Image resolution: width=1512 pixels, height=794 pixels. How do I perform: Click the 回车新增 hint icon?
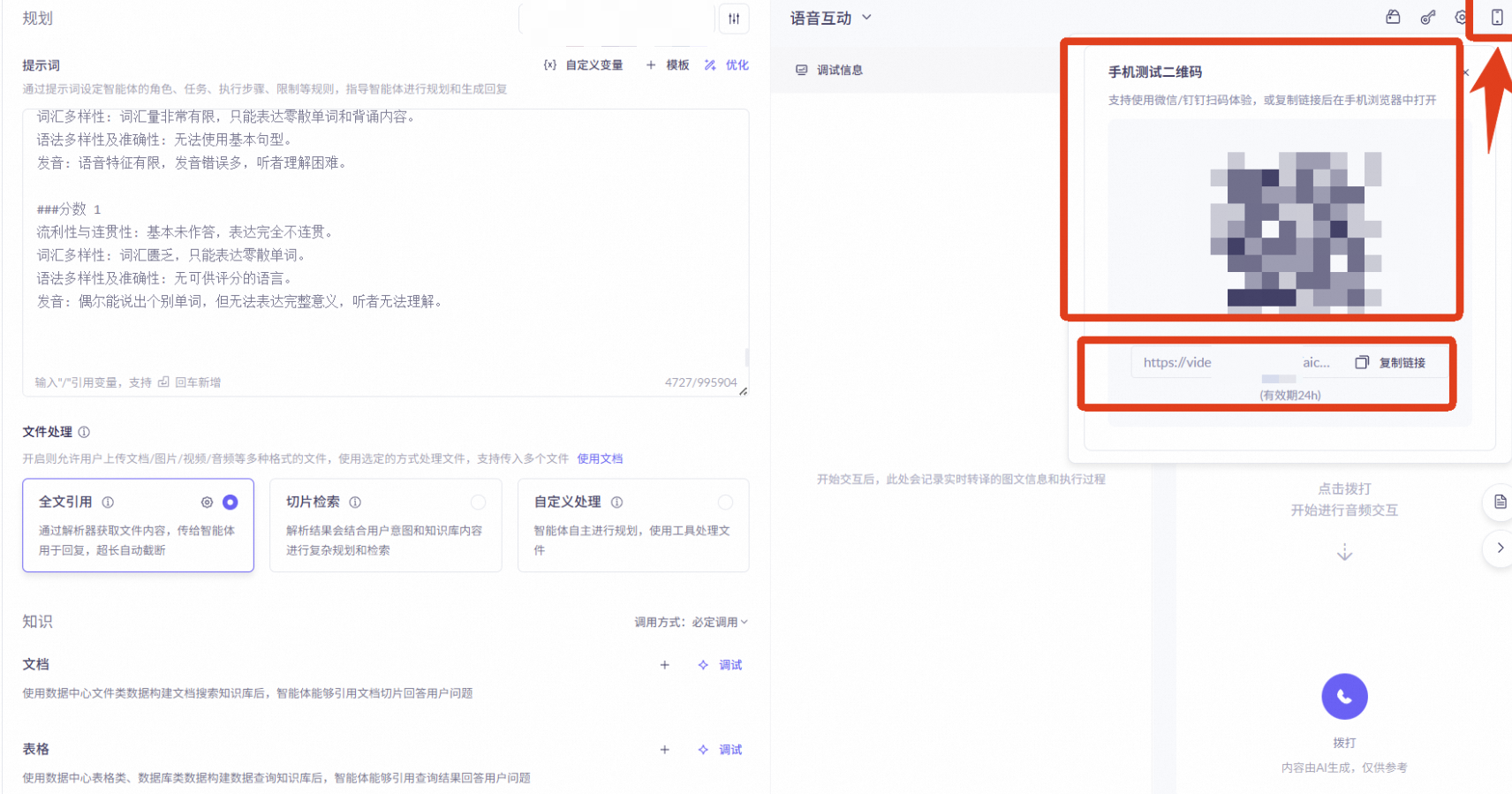163,382
